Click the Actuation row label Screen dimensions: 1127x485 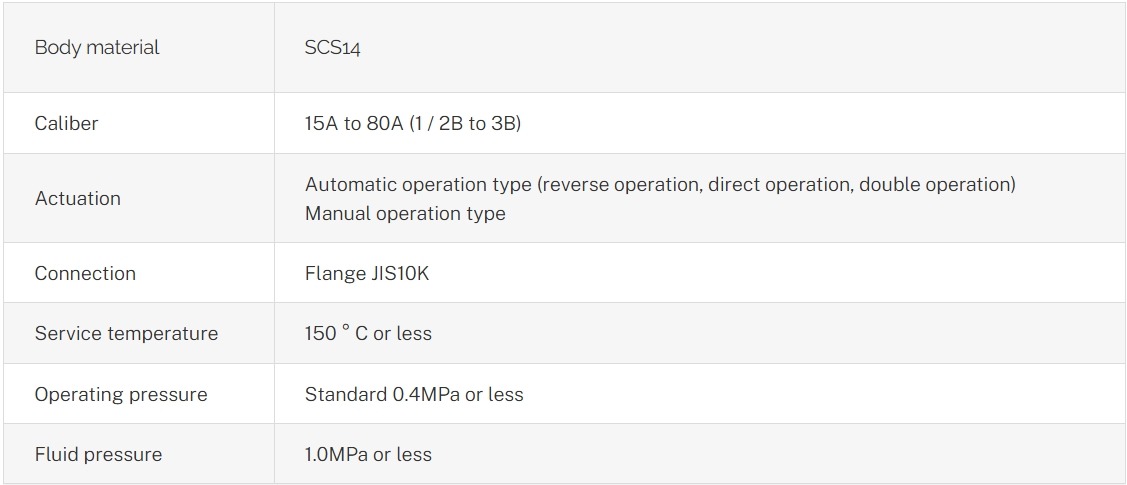[x=77, y=199]
